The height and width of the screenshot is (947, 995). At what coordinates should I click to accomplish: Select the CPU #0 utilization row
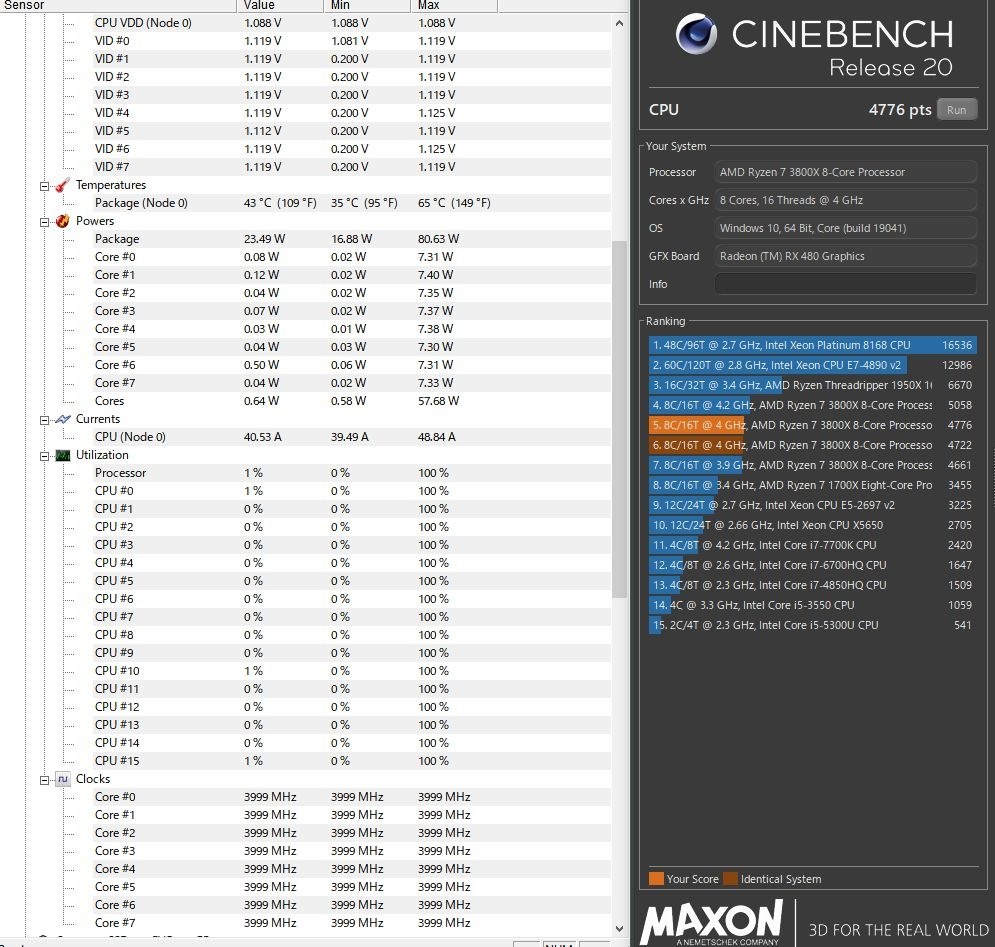352,491
